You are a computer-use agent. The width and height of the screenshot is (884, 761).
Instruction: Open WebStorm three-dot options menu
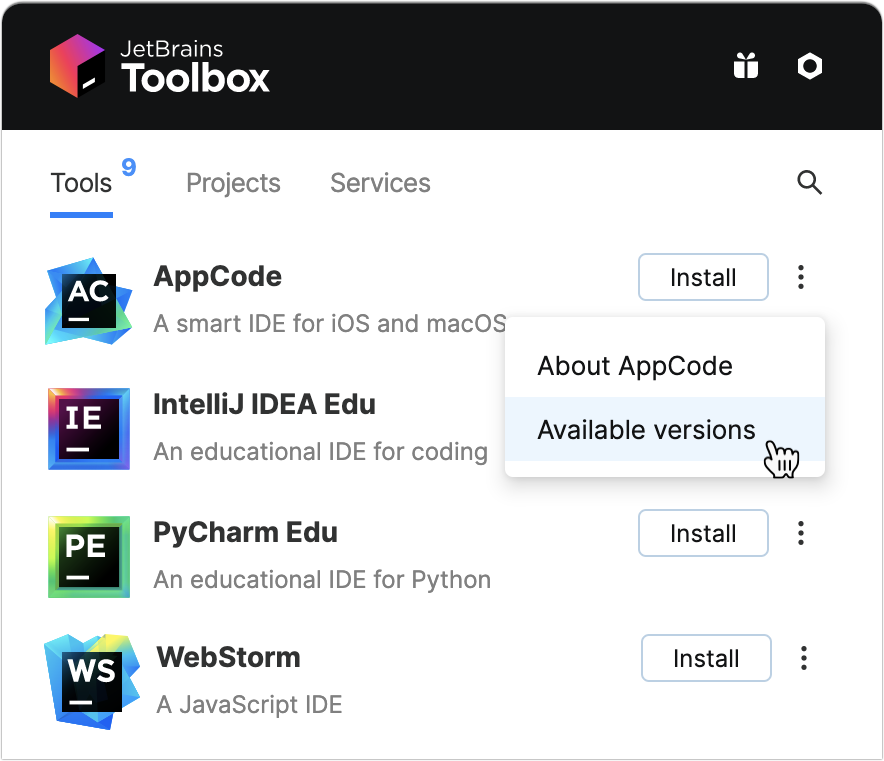[x=803, y=658]
